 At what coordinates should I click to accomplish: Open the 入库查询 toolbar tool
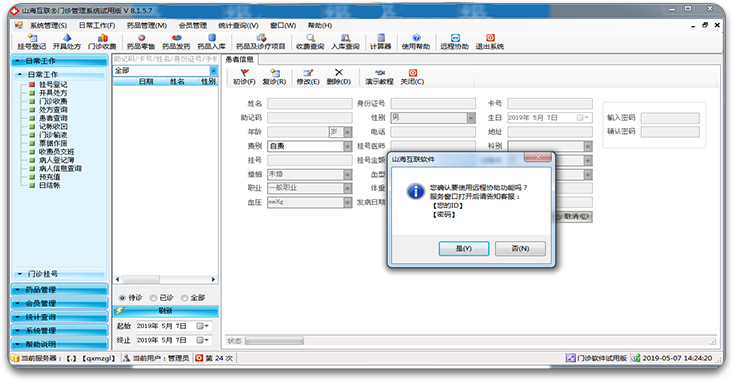click(x=345, y=42)
